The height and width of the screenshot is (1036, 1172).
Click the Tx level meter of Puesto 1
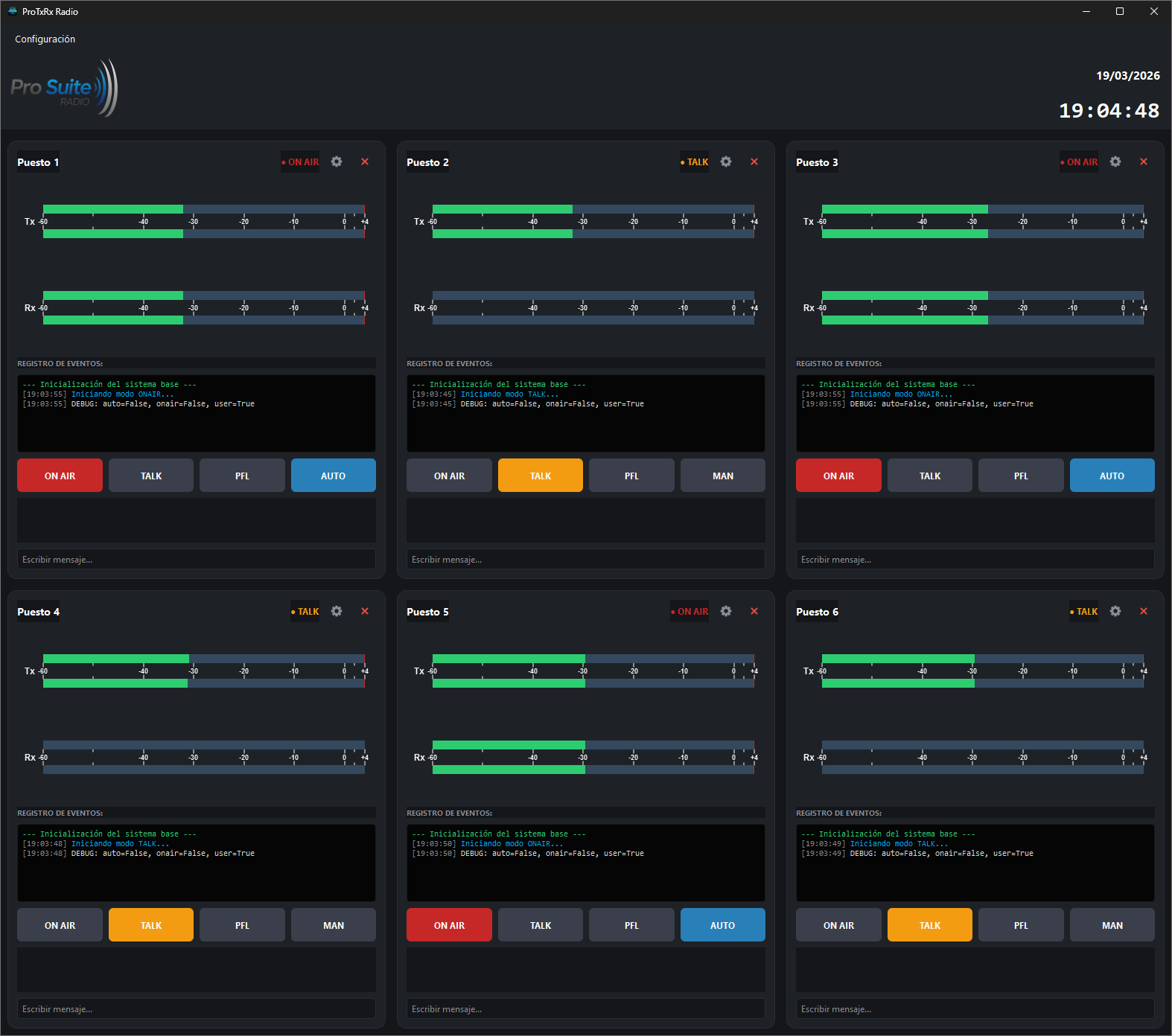coord(203,221)
